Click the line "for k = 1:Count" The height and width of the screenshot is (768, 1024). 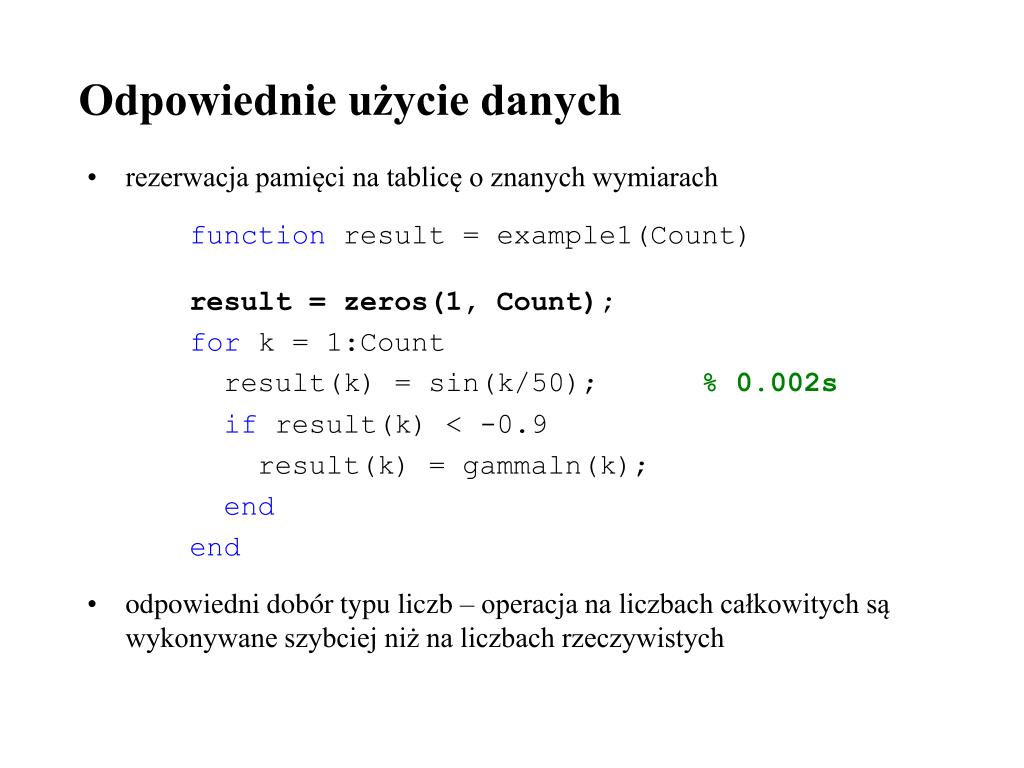317,342
